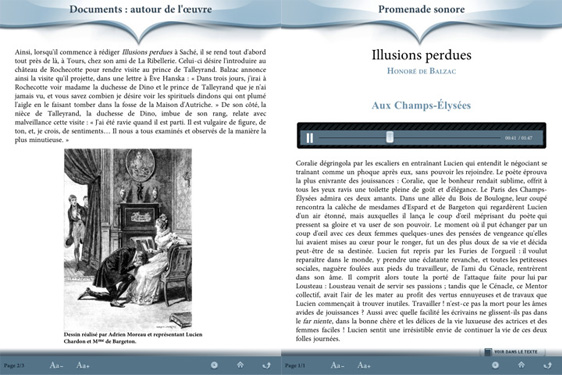The height and width of the screenshot is (375, 562).
Task: Tap the round disc icon on Documents page
Action: click(x=214, y=365)
